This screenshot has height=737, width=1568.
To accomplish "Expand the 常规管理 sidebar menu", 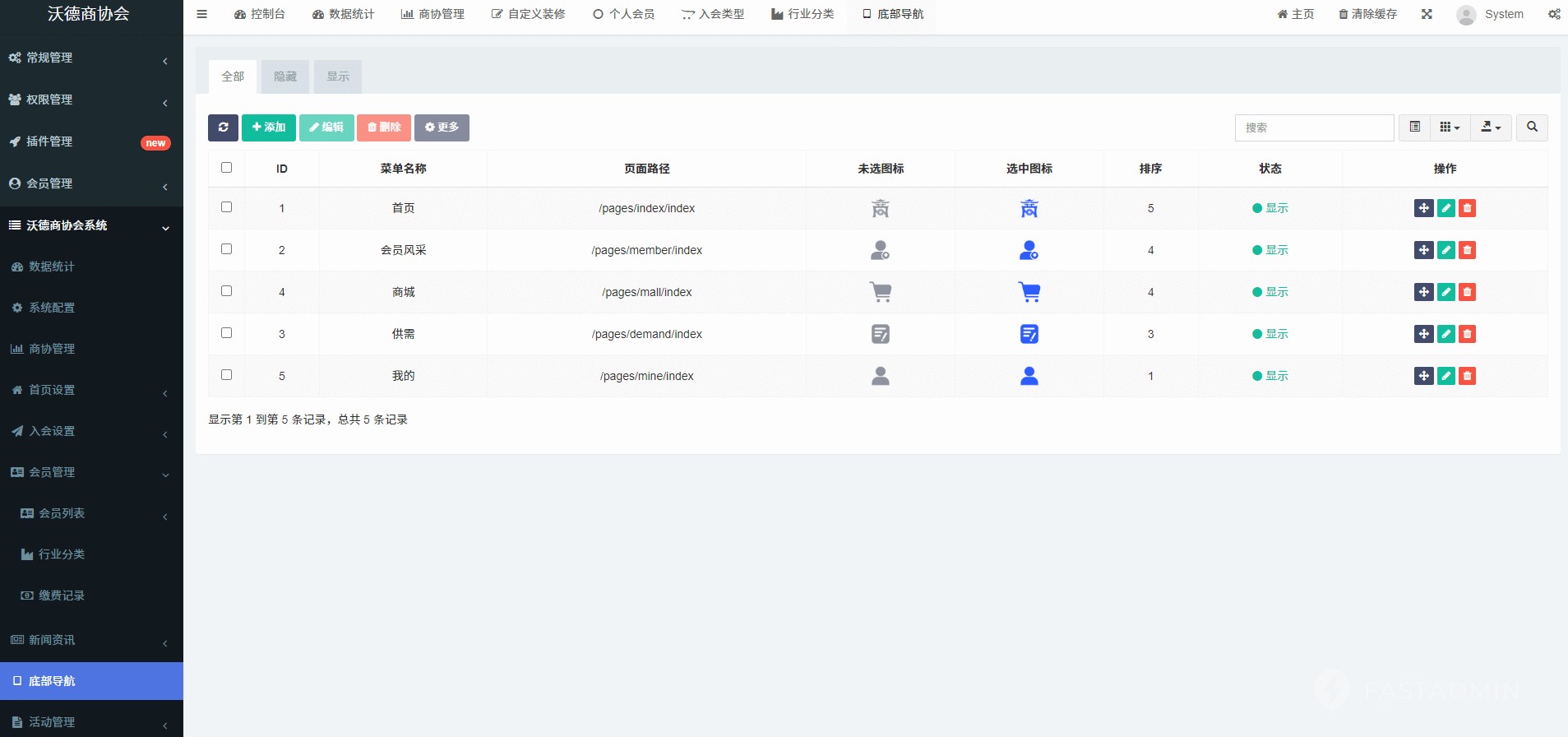I will (x=90, y=58).
